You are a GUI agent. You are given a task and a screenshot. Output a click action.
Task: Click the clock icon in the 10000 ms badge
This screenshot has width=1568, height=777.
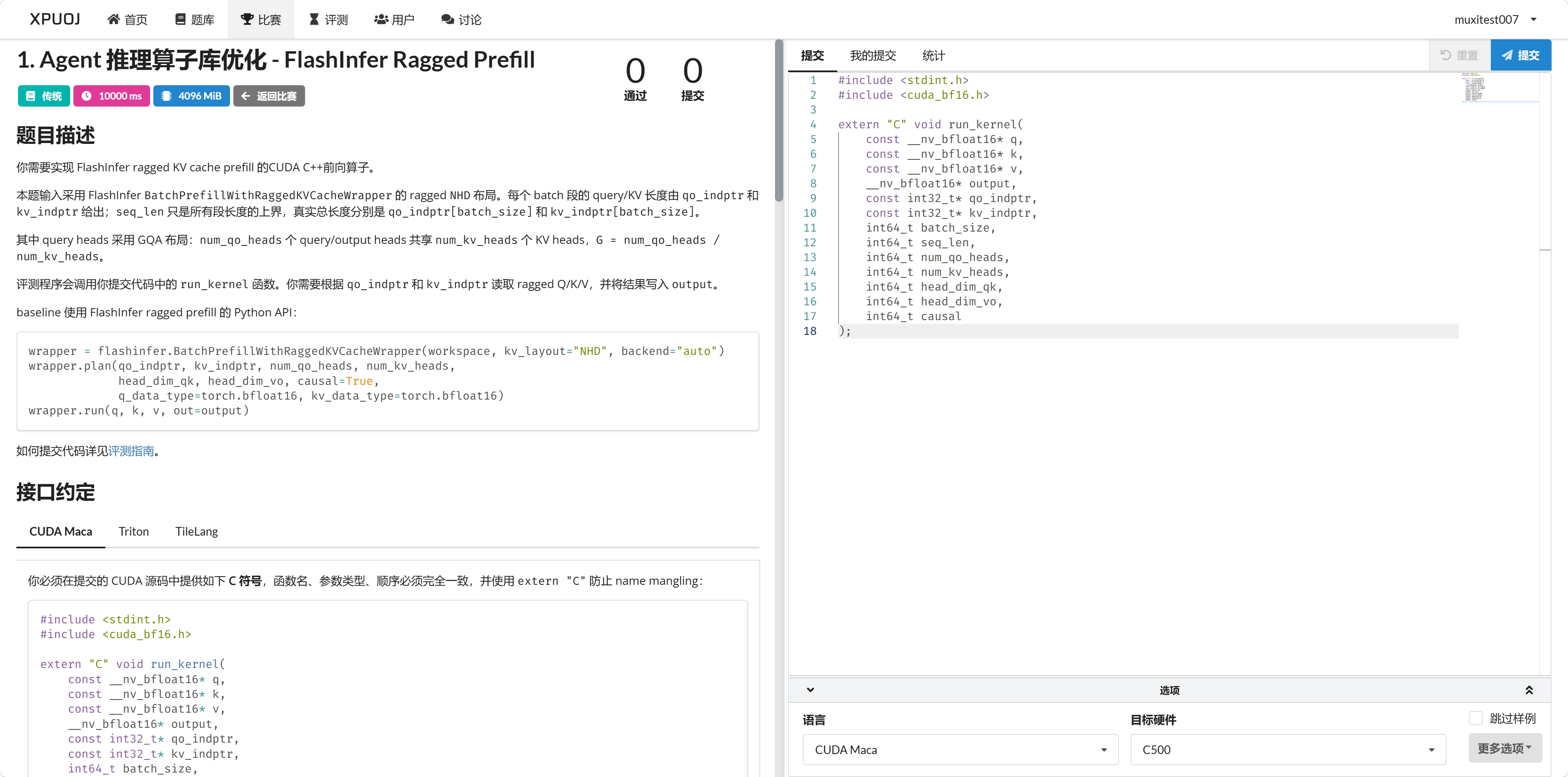(87, 95)
